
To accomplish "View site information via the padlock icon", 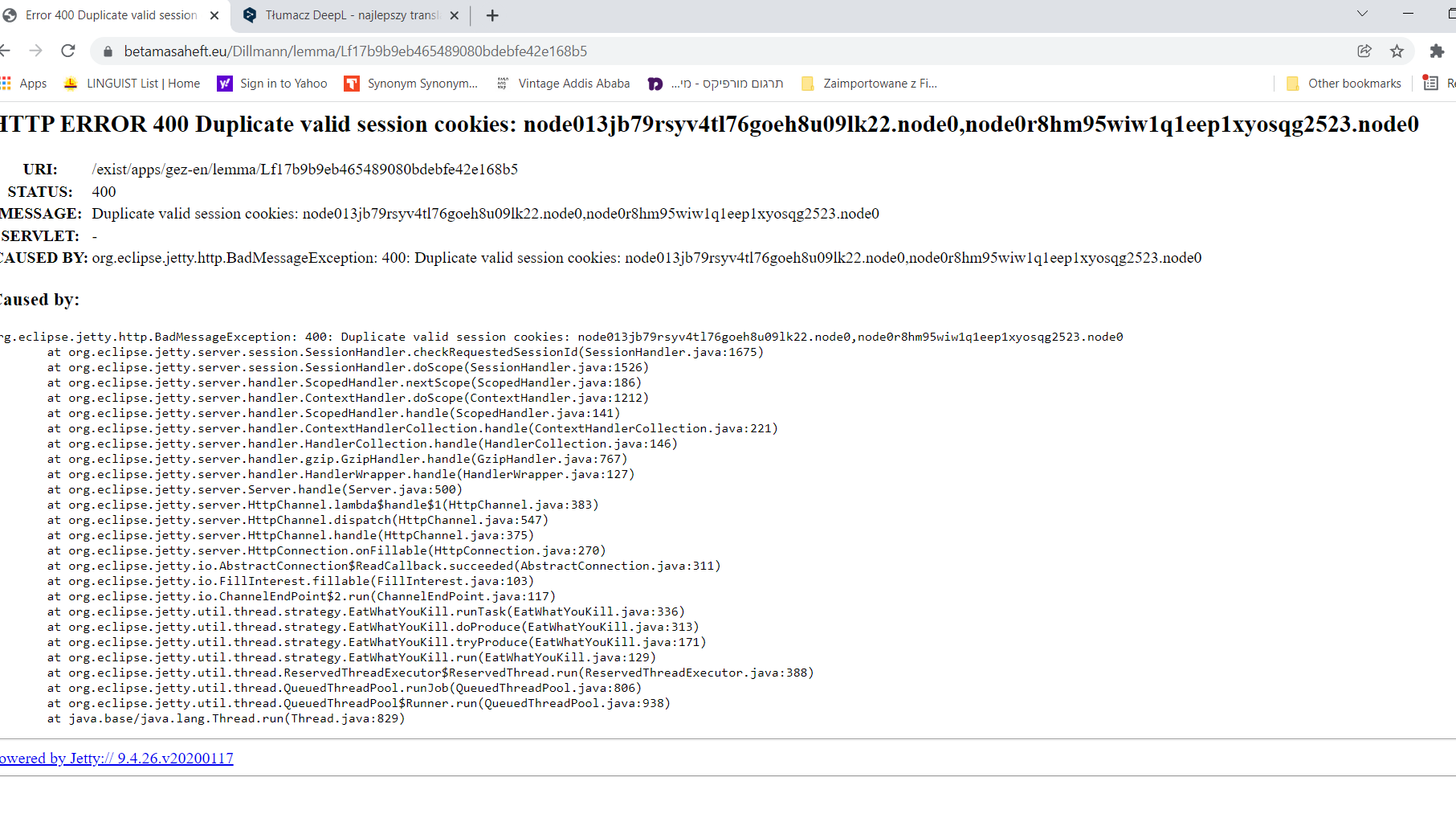I will point(107,51).
